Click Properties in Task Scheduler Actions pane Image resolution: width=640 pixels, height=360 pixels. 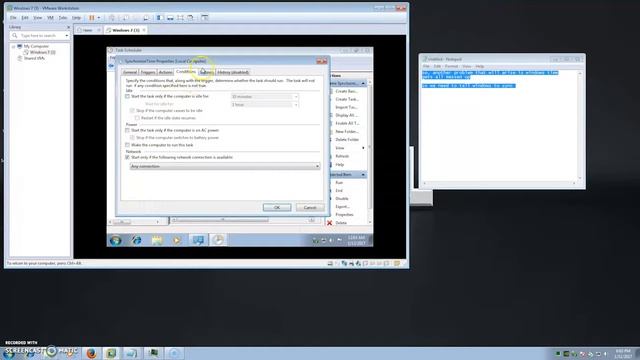point(344,215)
